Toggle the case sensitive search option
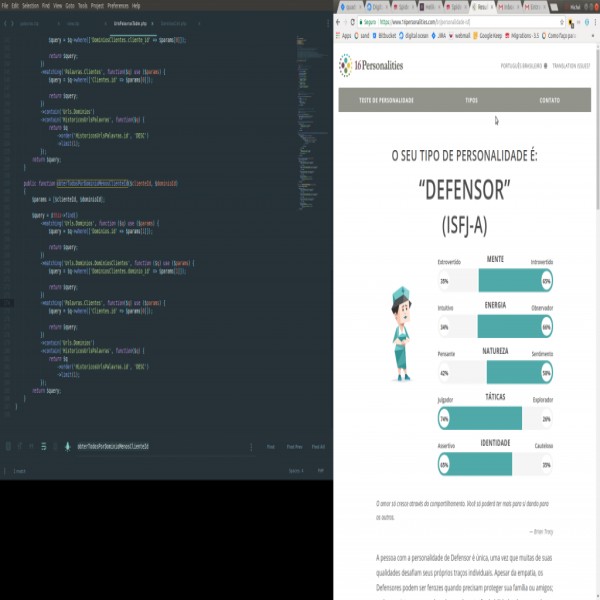This screenshot has width=600, height=600. tap(20, 446)
